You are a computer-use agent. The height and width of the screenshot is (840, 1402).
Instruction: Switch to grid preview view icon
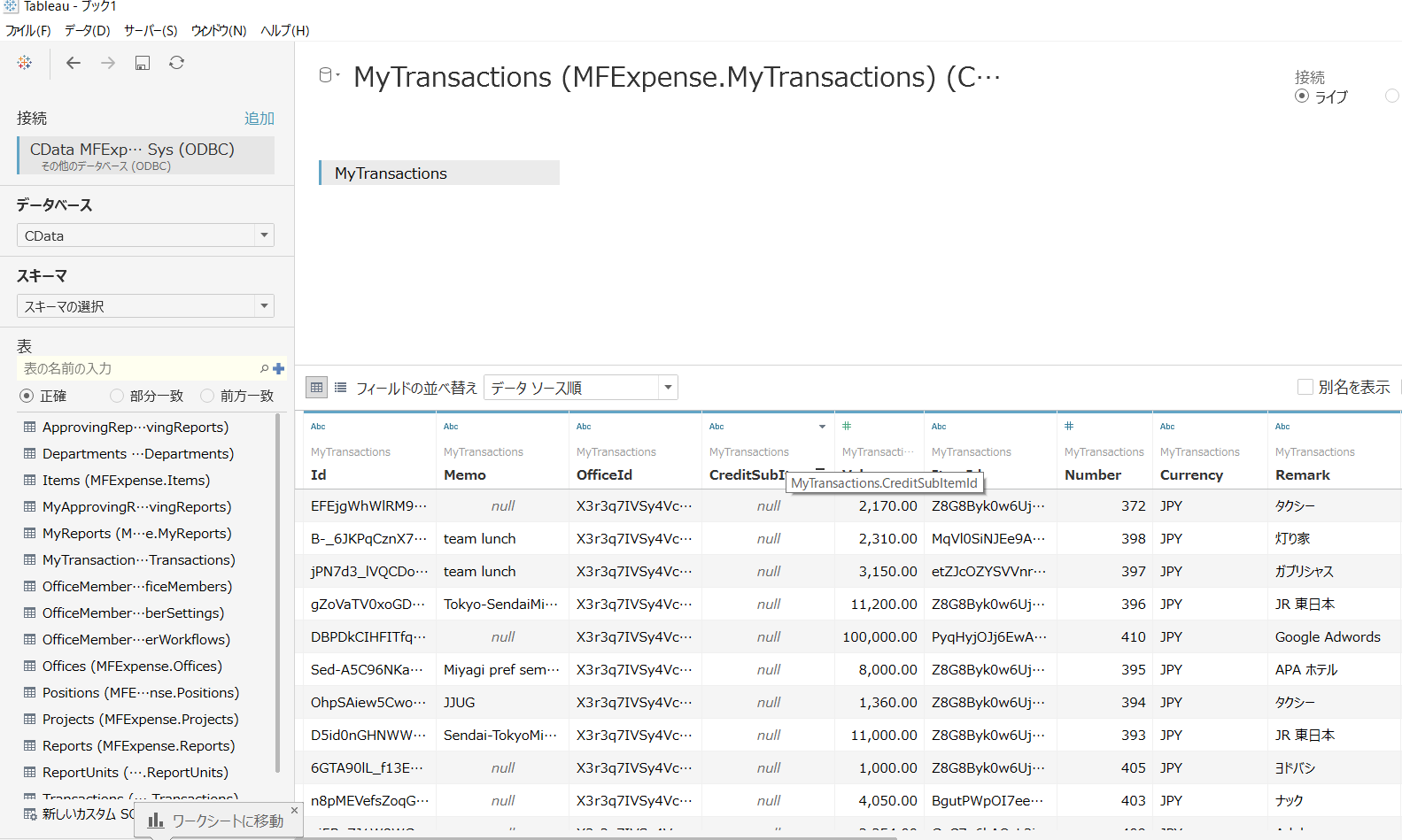click(x=316, y=388)
